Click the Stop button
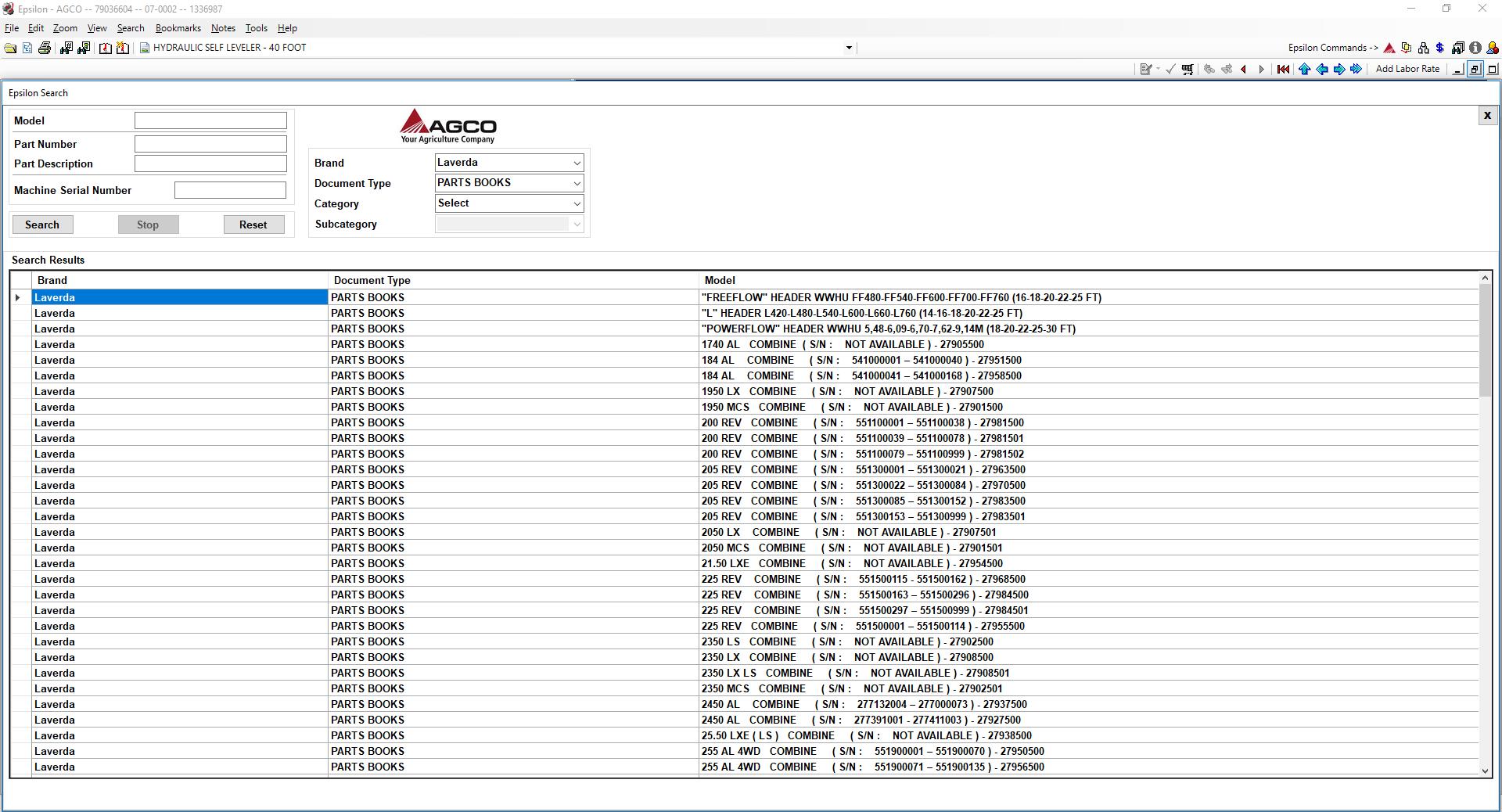This screenshot has width=1502, height=812. [x=148, y=225]
